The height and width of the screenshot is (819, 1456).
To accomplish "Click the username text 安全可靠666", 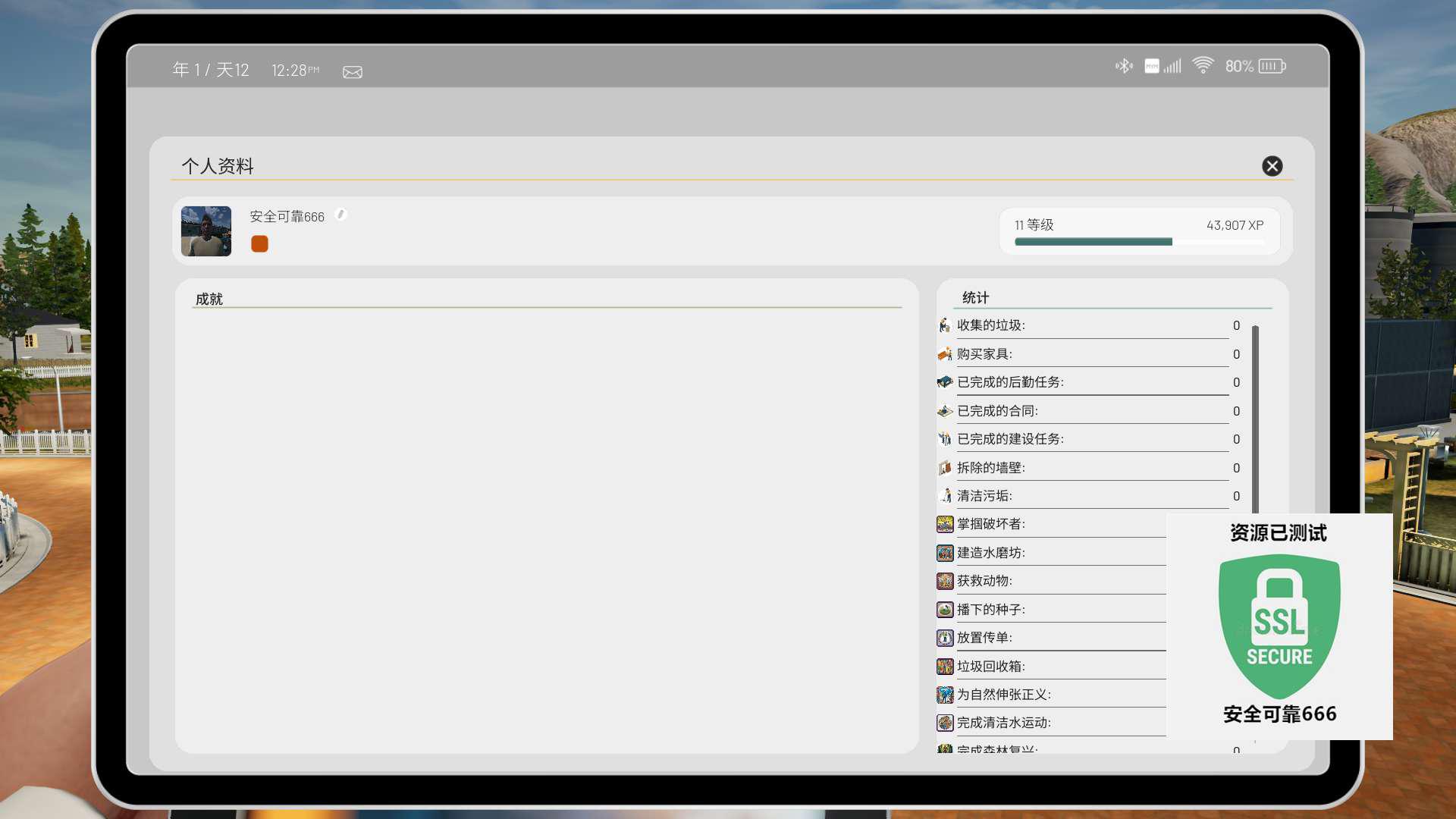I will (x=287, y=217).
